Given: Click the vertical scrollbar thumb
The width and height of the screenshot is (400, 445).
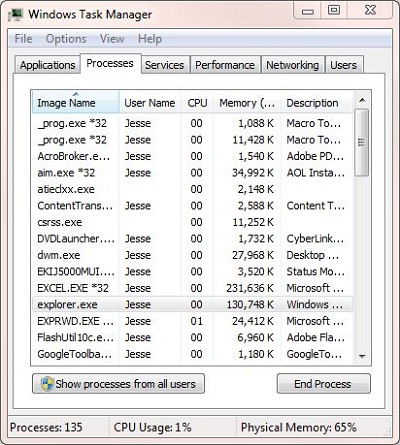Looking at the screenshot, I should click(362, 143).
